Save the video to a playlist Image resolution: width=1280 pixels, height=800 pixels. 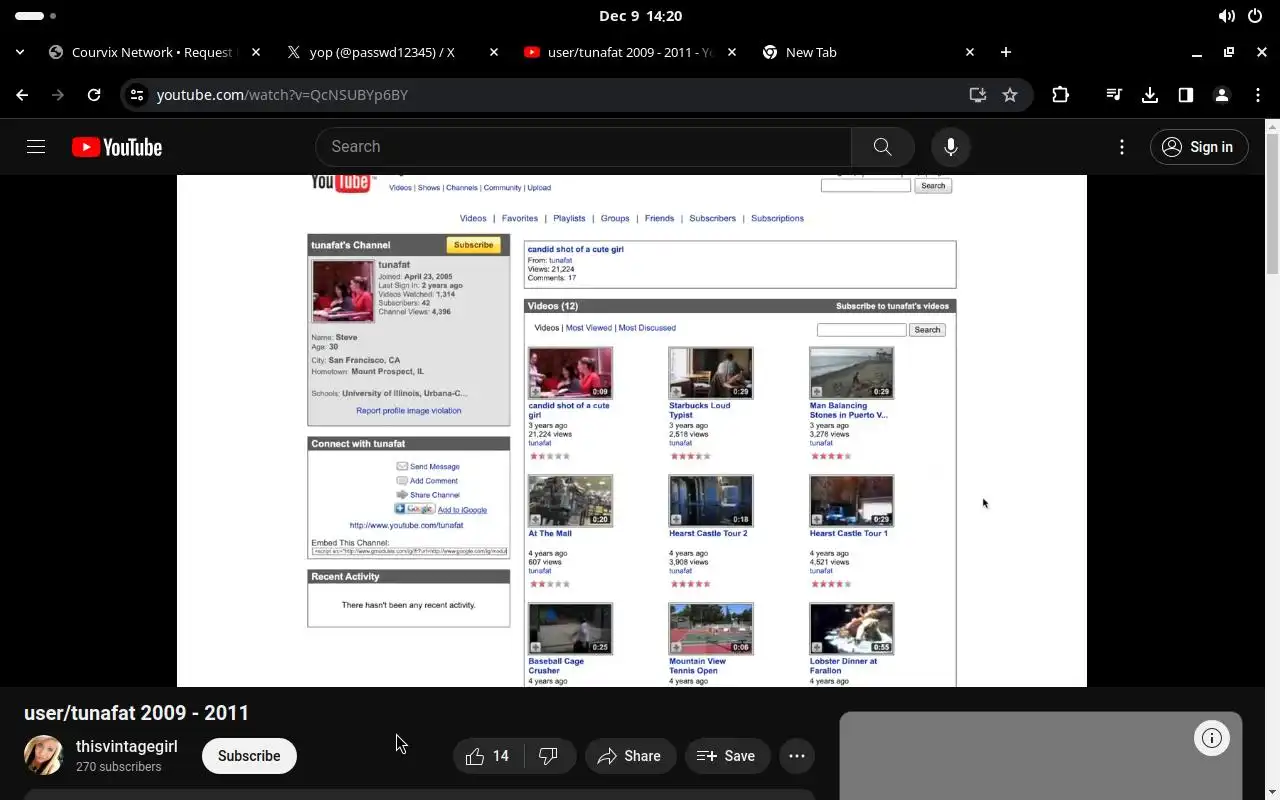pyautogui.click(x=727, y=756)
